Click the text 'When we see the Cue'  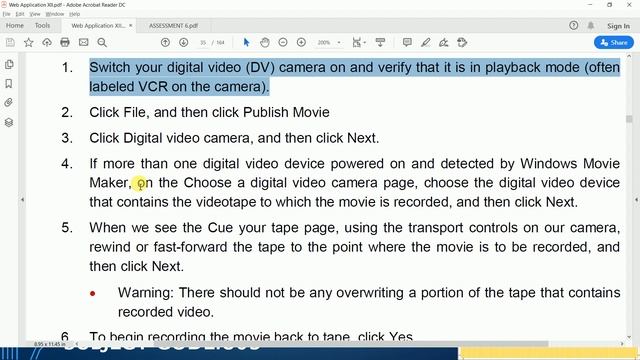pos(161,228)
